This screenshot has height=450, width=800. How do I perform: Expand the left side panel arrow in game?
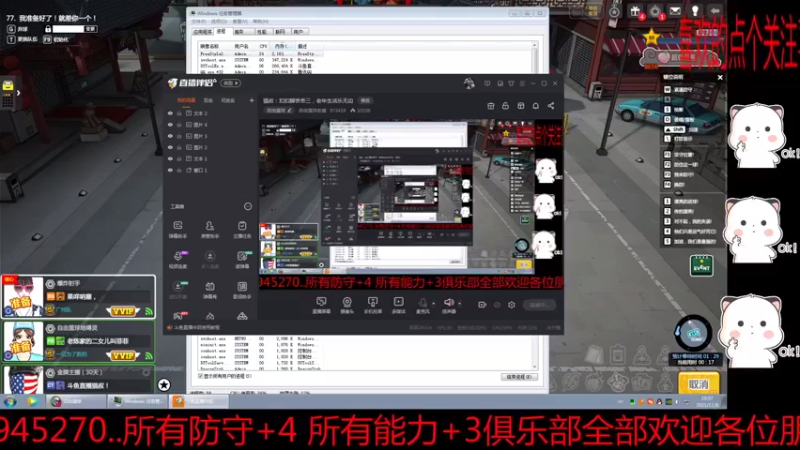point(18,93)
